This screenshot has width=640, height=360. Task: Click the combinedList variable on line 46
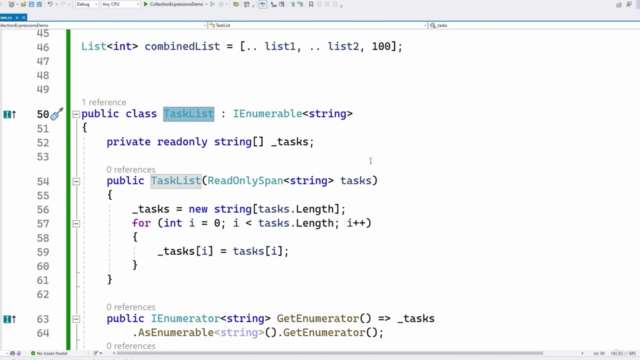coord(182,47)
